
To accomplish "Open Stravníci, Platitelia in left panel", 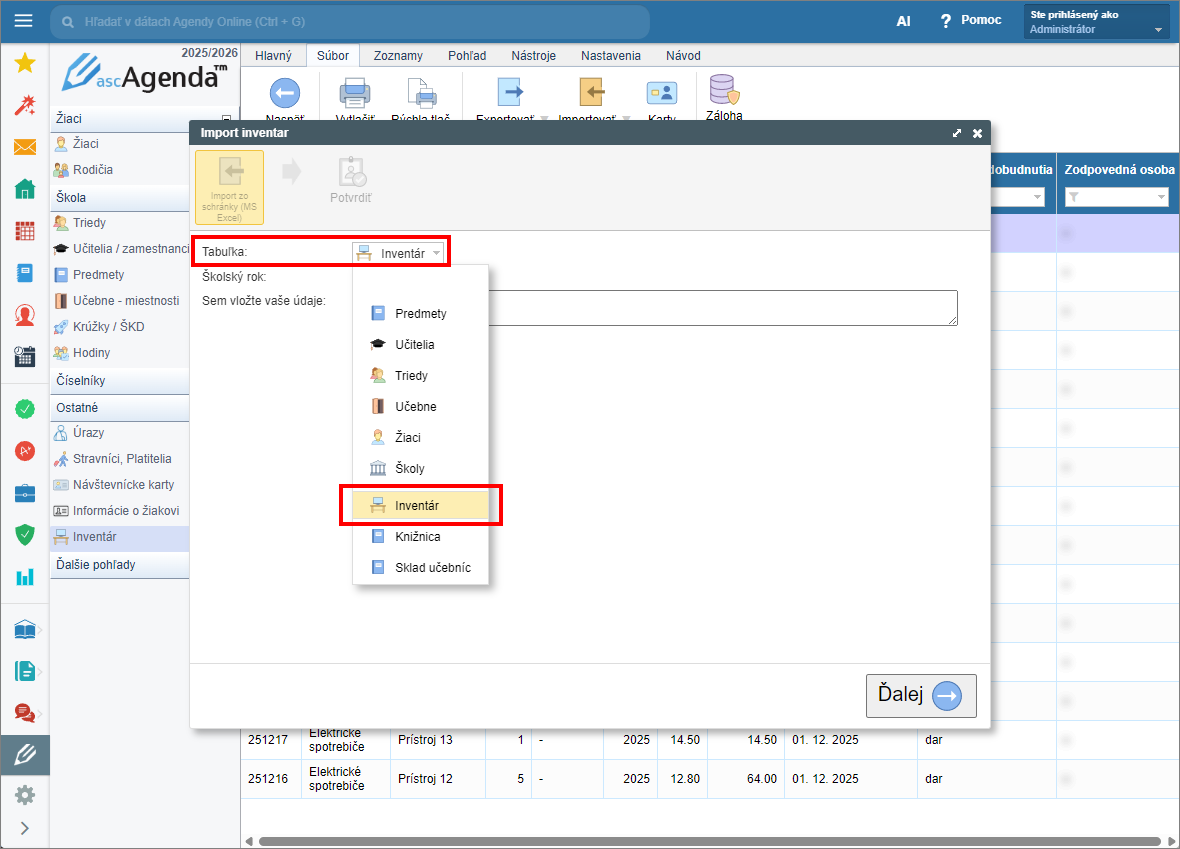I will coord(122,459).
